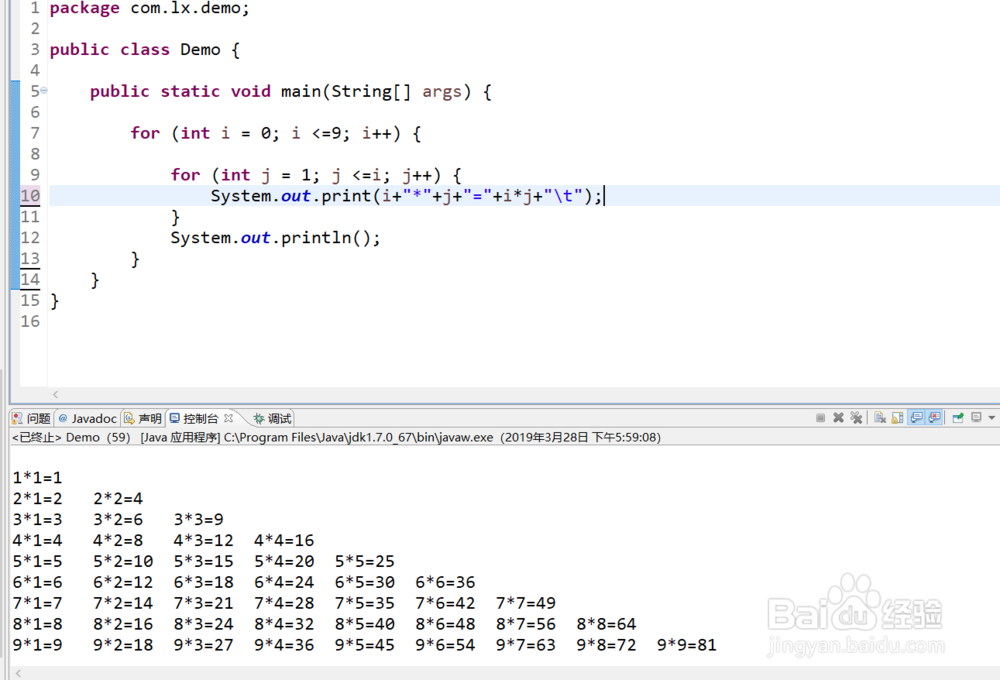Toggle Show Console on Standard Error

click(934, 418)
